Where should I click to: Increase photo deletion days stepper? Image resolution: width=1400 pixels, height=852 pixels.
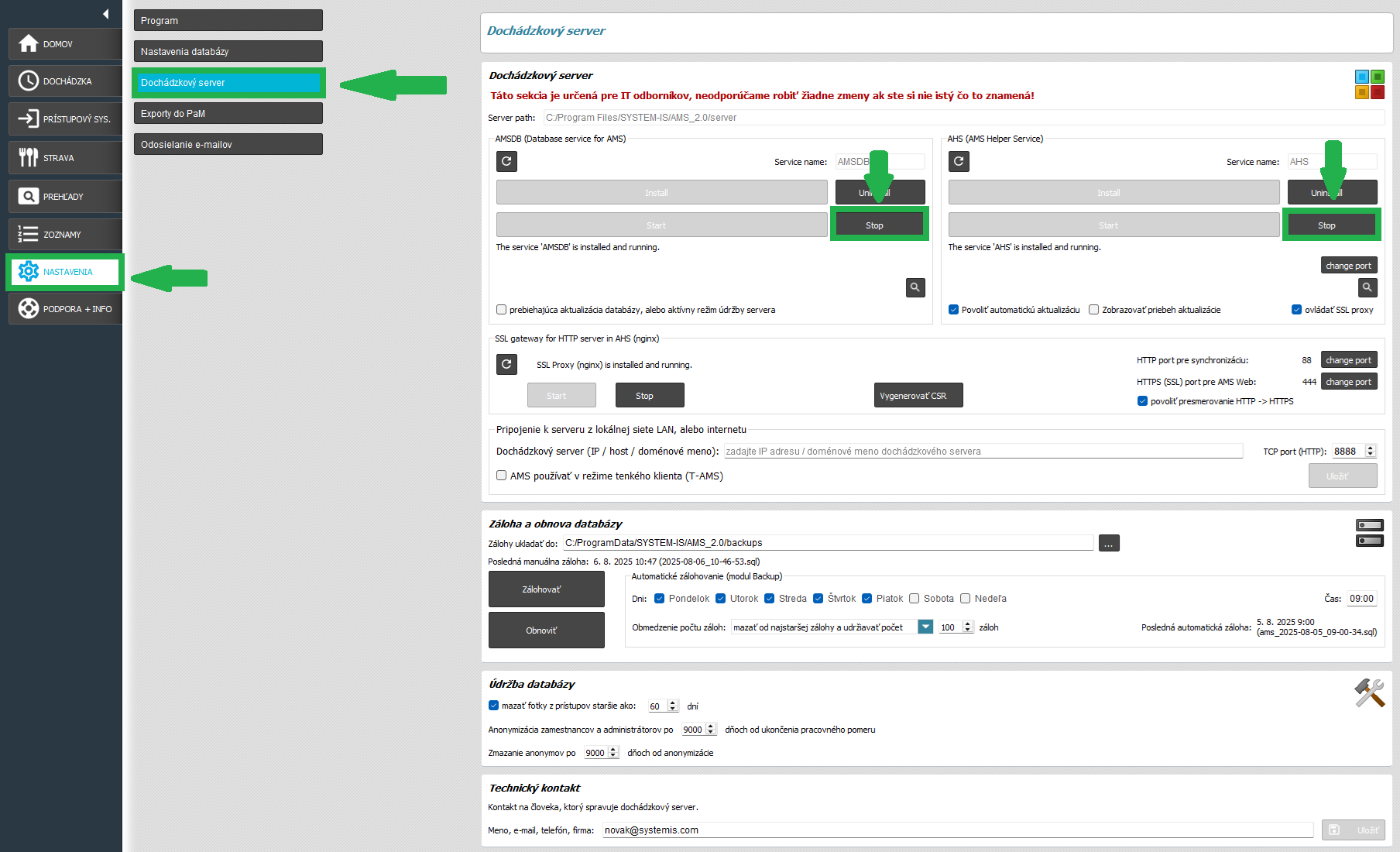pyautogui.click(x=672, y=703)
